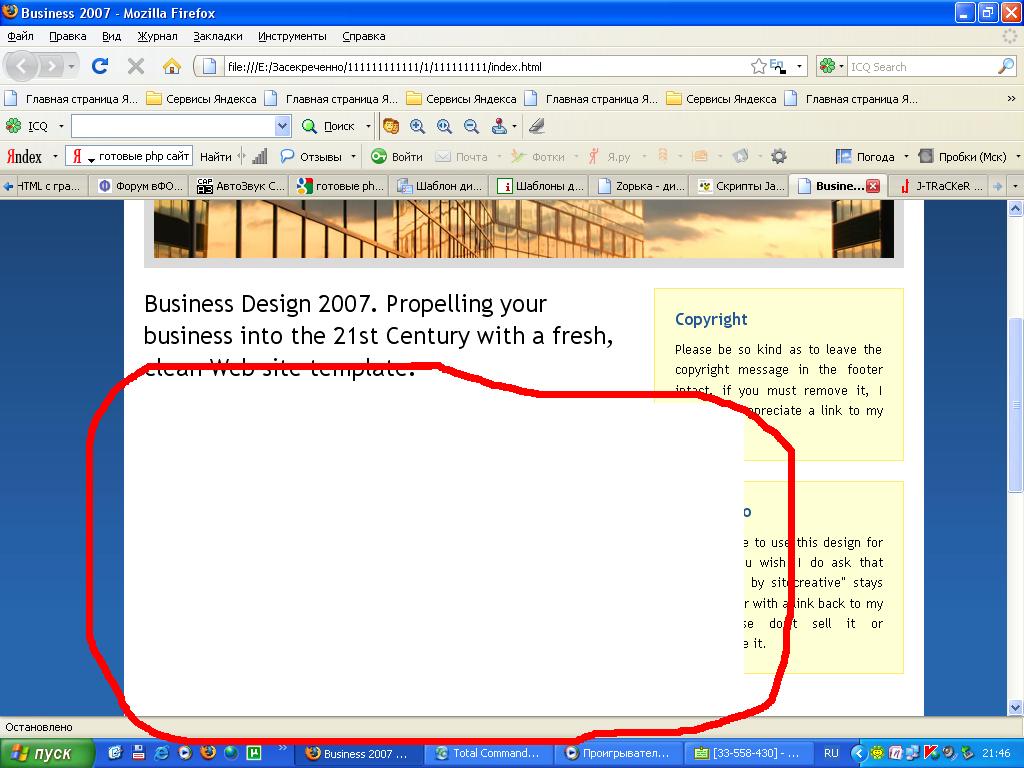Click the Reload page icon
This screenshot has height=768, width=1024.
[100, 67]
